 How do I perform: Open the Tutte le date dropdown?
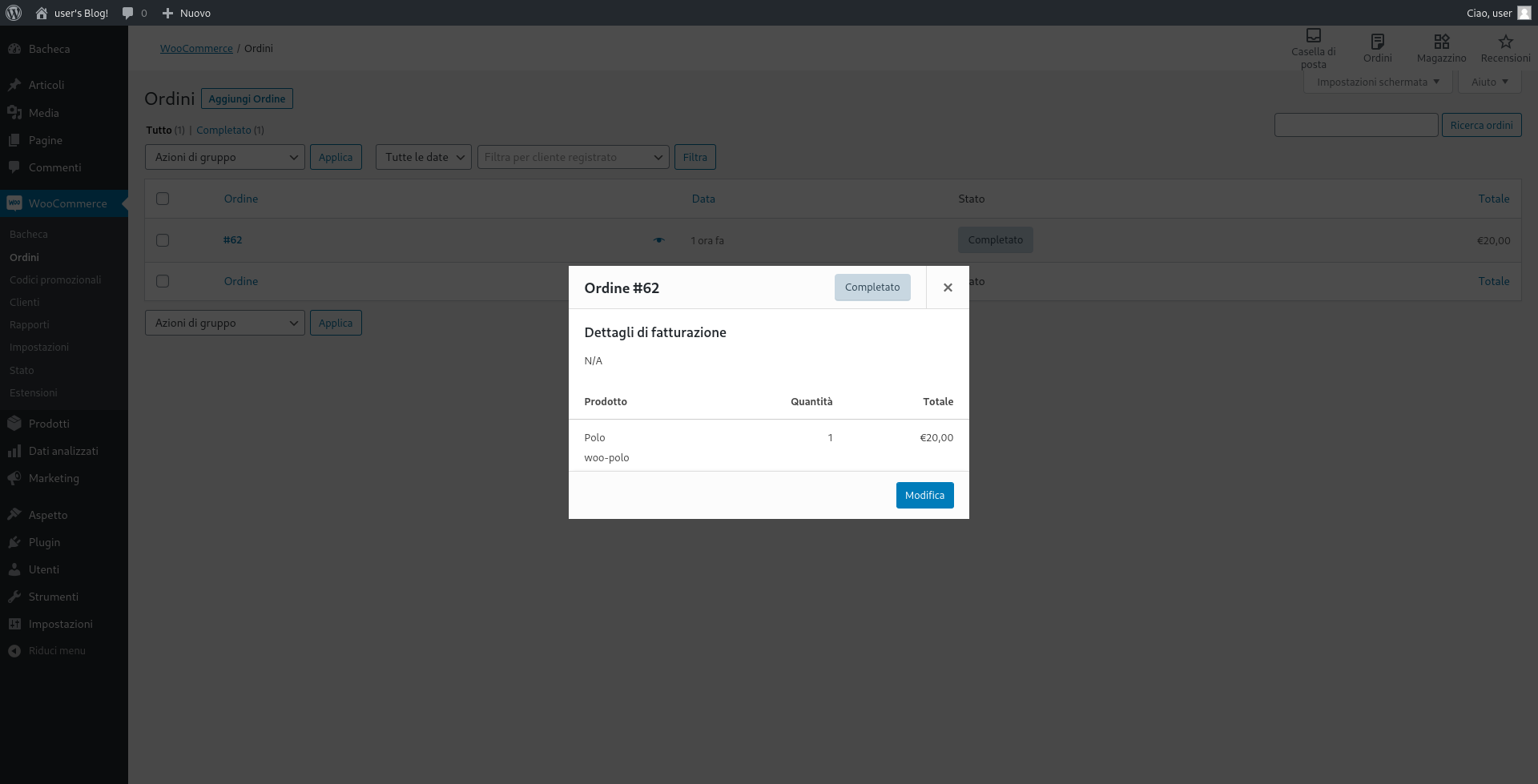pos(424,157)
